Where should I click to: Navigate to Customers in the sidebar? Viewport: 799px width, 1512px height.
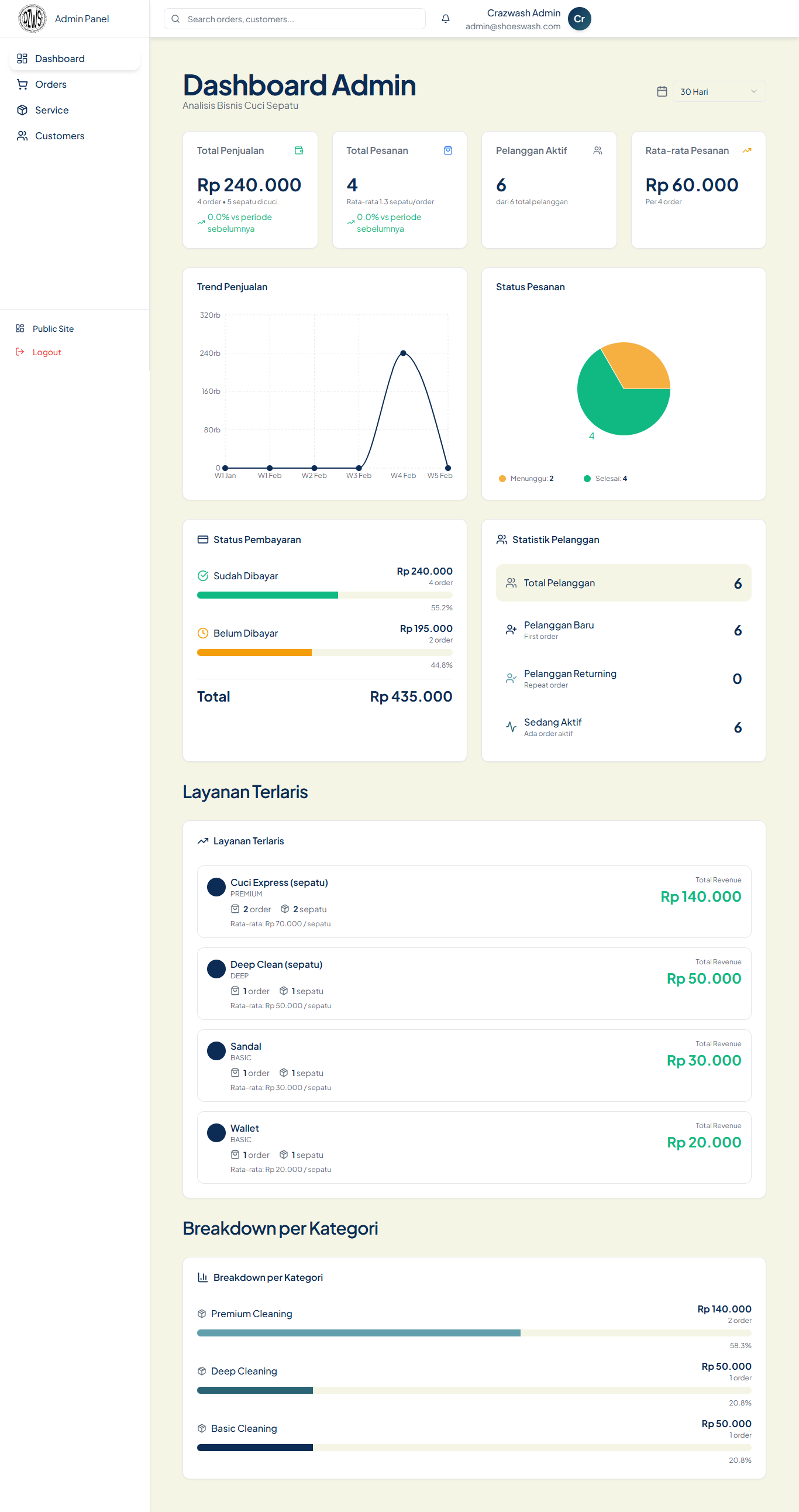coord(74,136)
